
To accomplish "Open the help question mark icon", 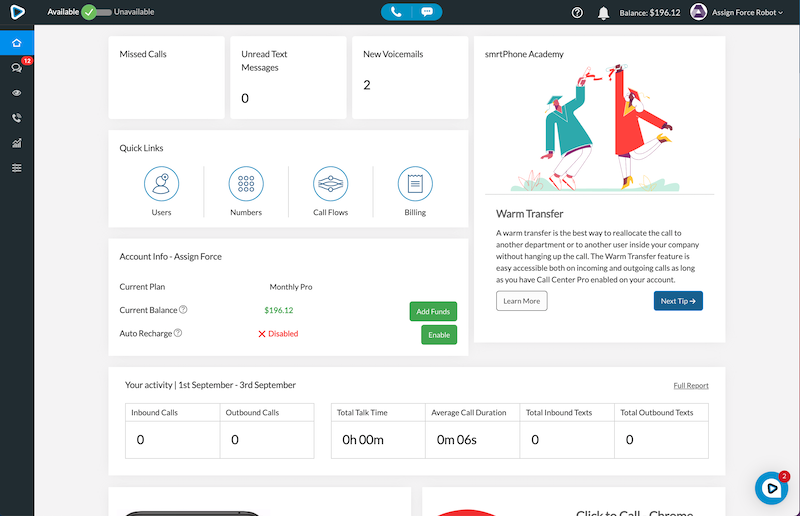I will [577, 13].
